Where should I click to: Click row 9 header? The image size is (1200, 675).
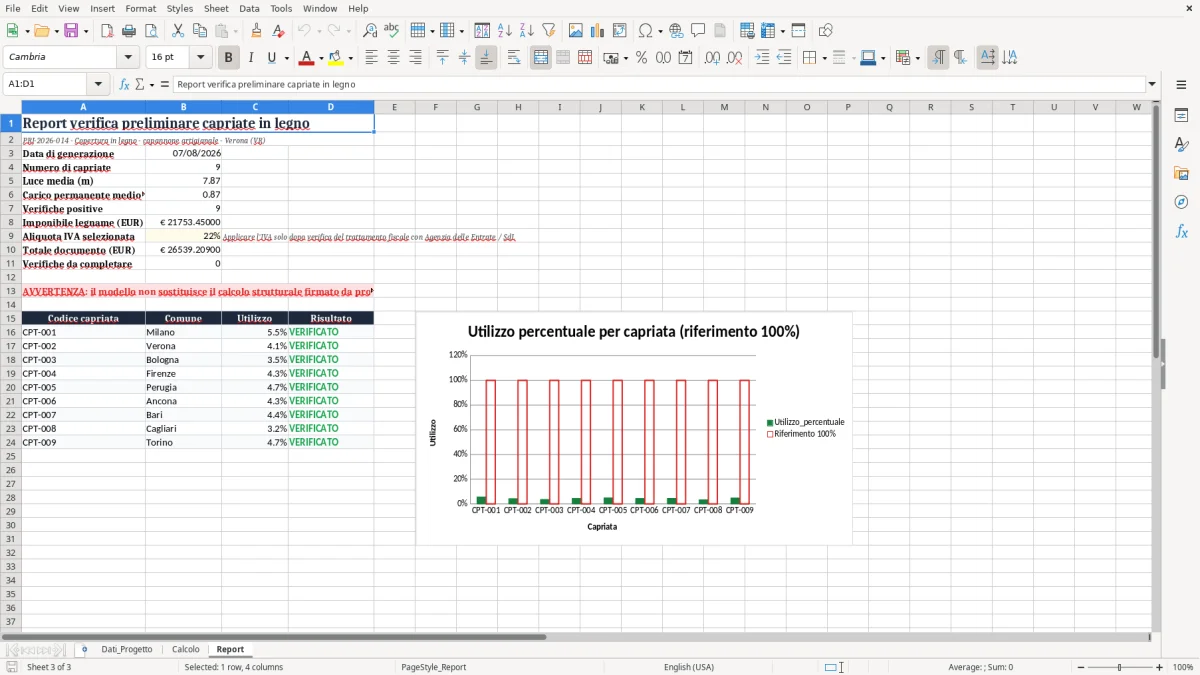pos(10,236)
